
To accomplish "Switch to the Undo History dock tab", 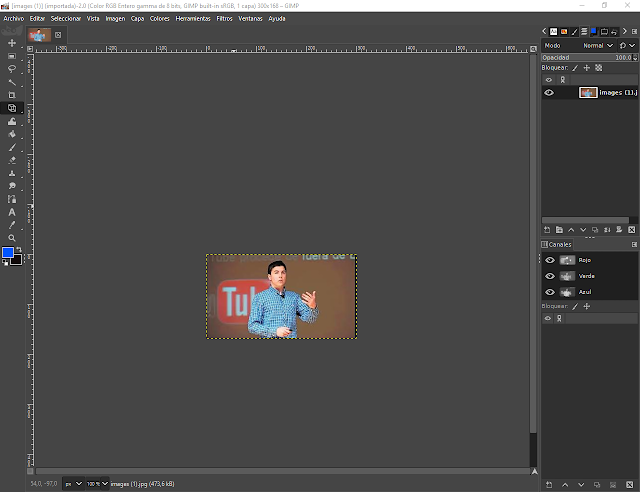I will 614,31.
